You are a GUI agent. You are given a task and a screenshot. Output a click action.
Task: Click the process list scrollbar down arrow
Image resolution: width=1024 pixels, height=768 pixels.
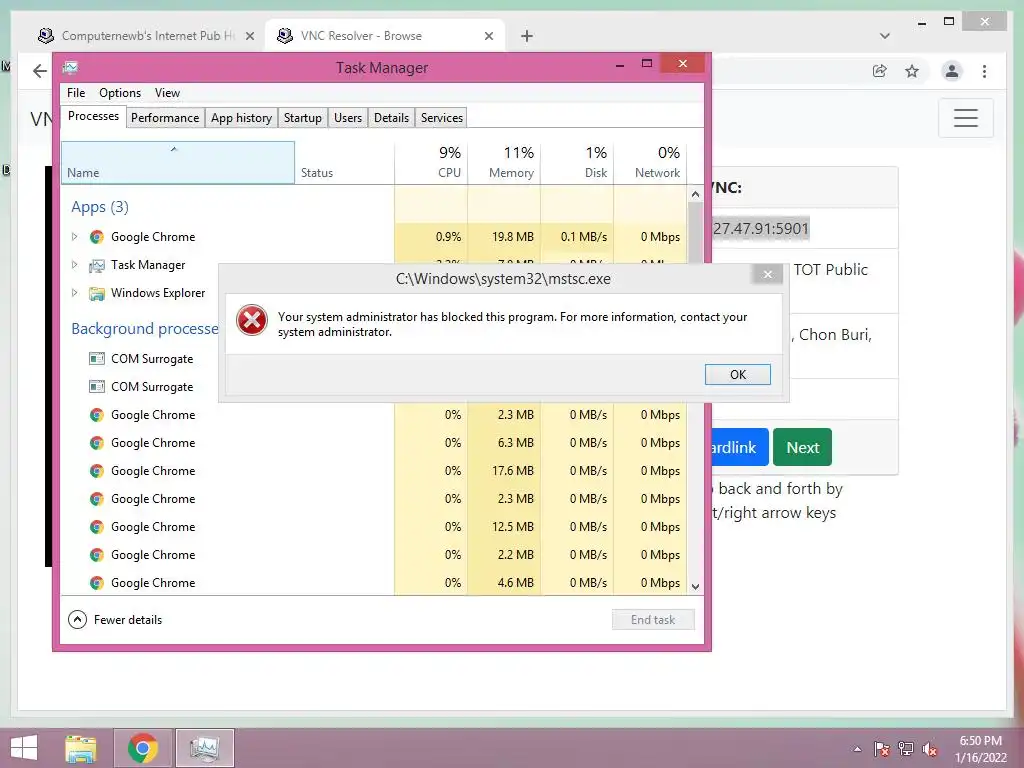pos(695,586)
